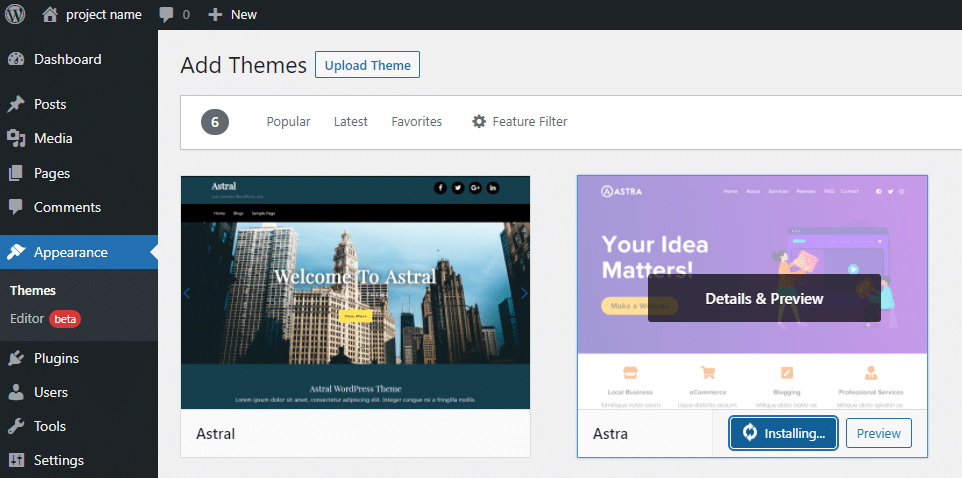Click the Plugins plug icon
This screenshot has height=478, width=962.
coord(16,358)
